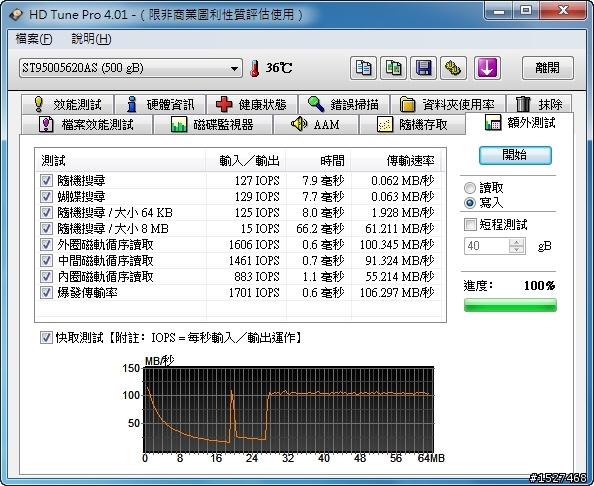Click the save screenshot floppy disk icon
The width and height of the screenshot is (594, 486).
[423, 68]
